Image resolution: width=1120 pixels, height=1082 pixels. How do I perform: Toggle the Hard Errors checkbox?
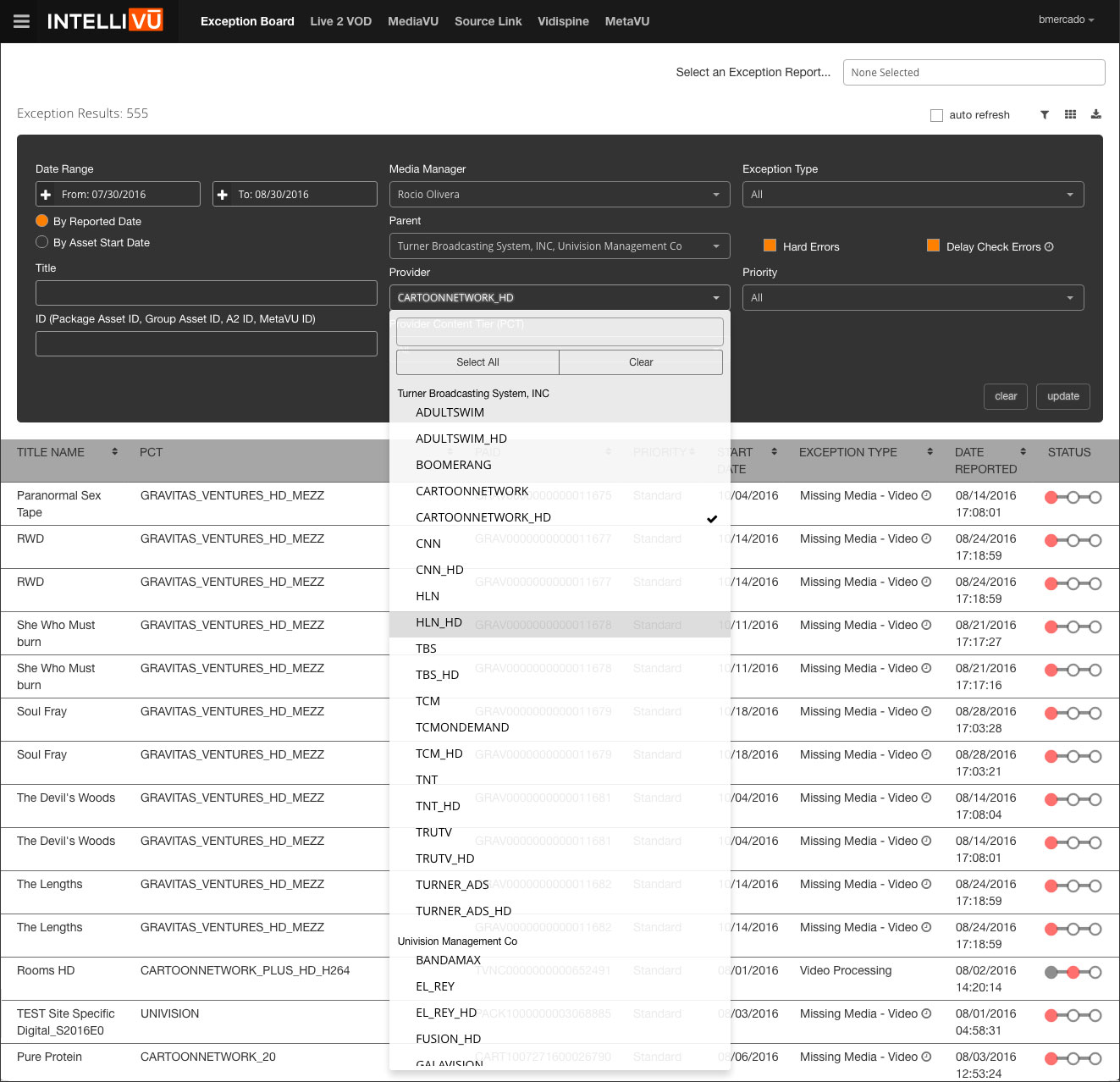(x=770, y=246)
